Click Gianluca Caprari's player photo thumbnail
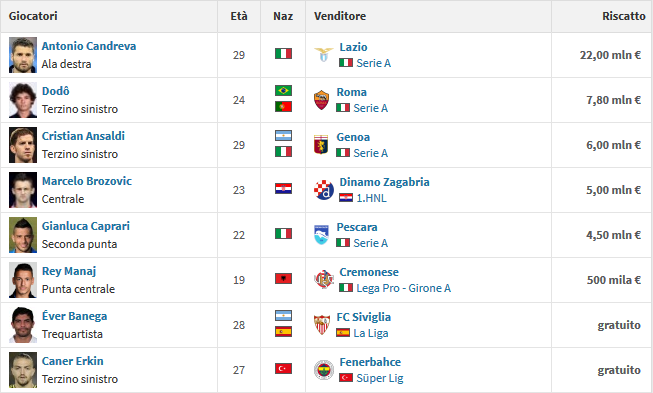This screenshot has height=393, width=653. 23,235
